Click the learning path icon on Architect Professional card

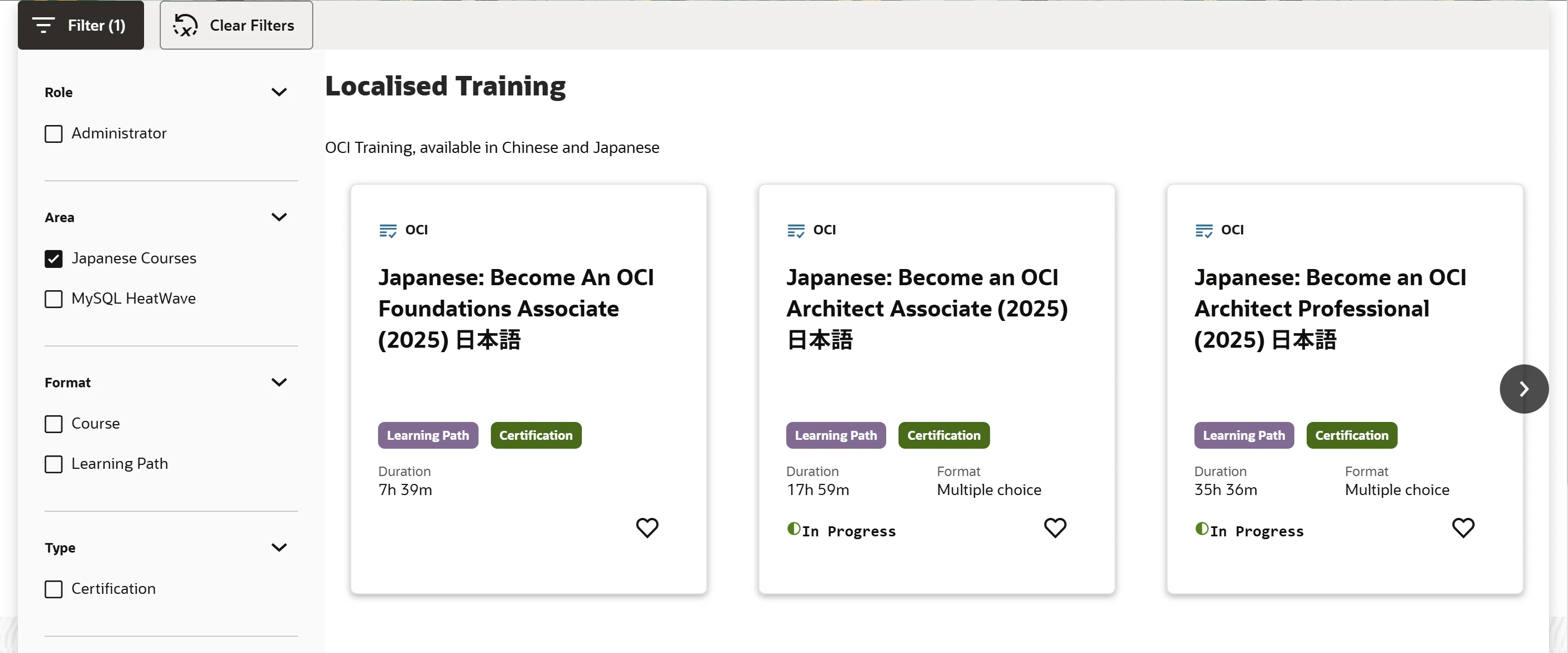coord(1203,231)
